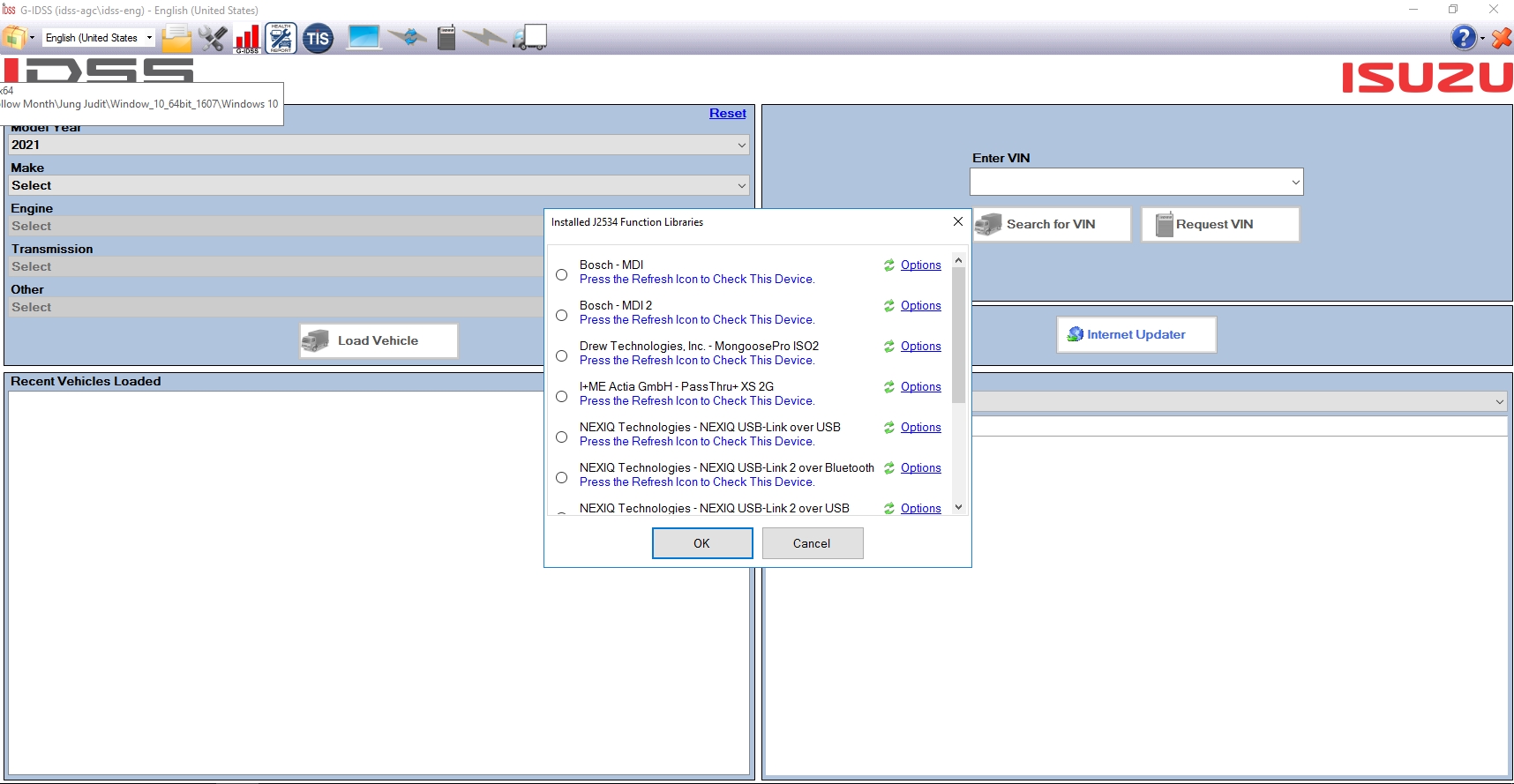The height and width of the screenshot is (784, 1514).
Task: Expand the dropdown arrow beside Help icon
Action: 1482,38
